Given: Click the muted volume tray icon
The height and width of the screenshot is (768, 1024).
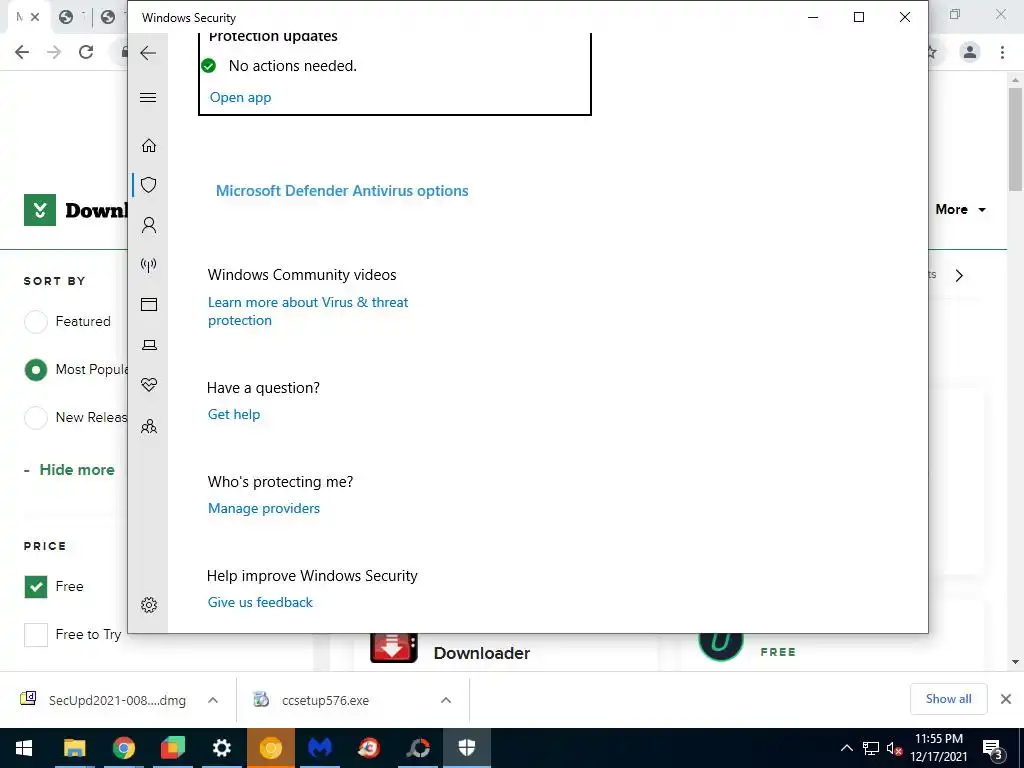Looking at the screenshot, I should 894,748.
